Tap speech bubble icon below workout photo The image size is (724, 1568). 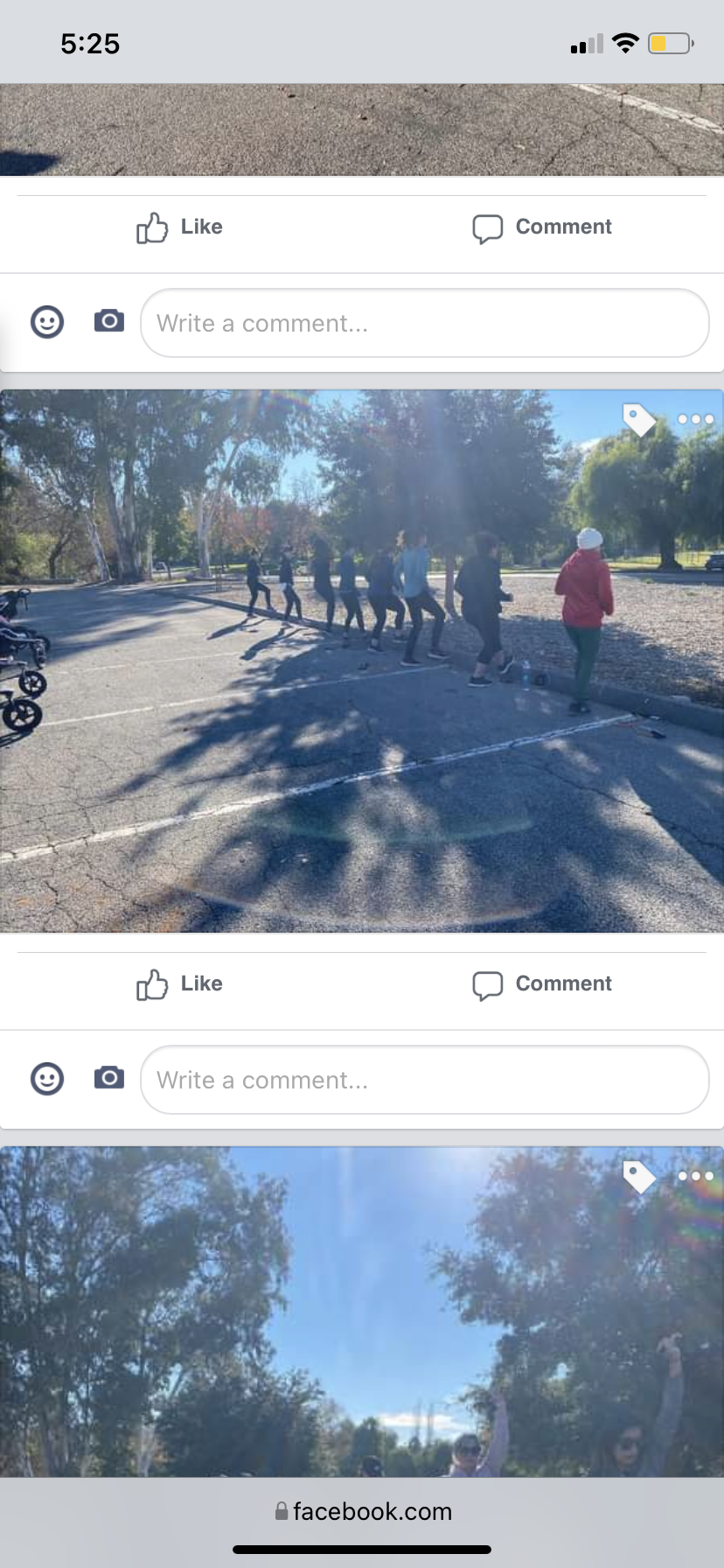[488, 985]
